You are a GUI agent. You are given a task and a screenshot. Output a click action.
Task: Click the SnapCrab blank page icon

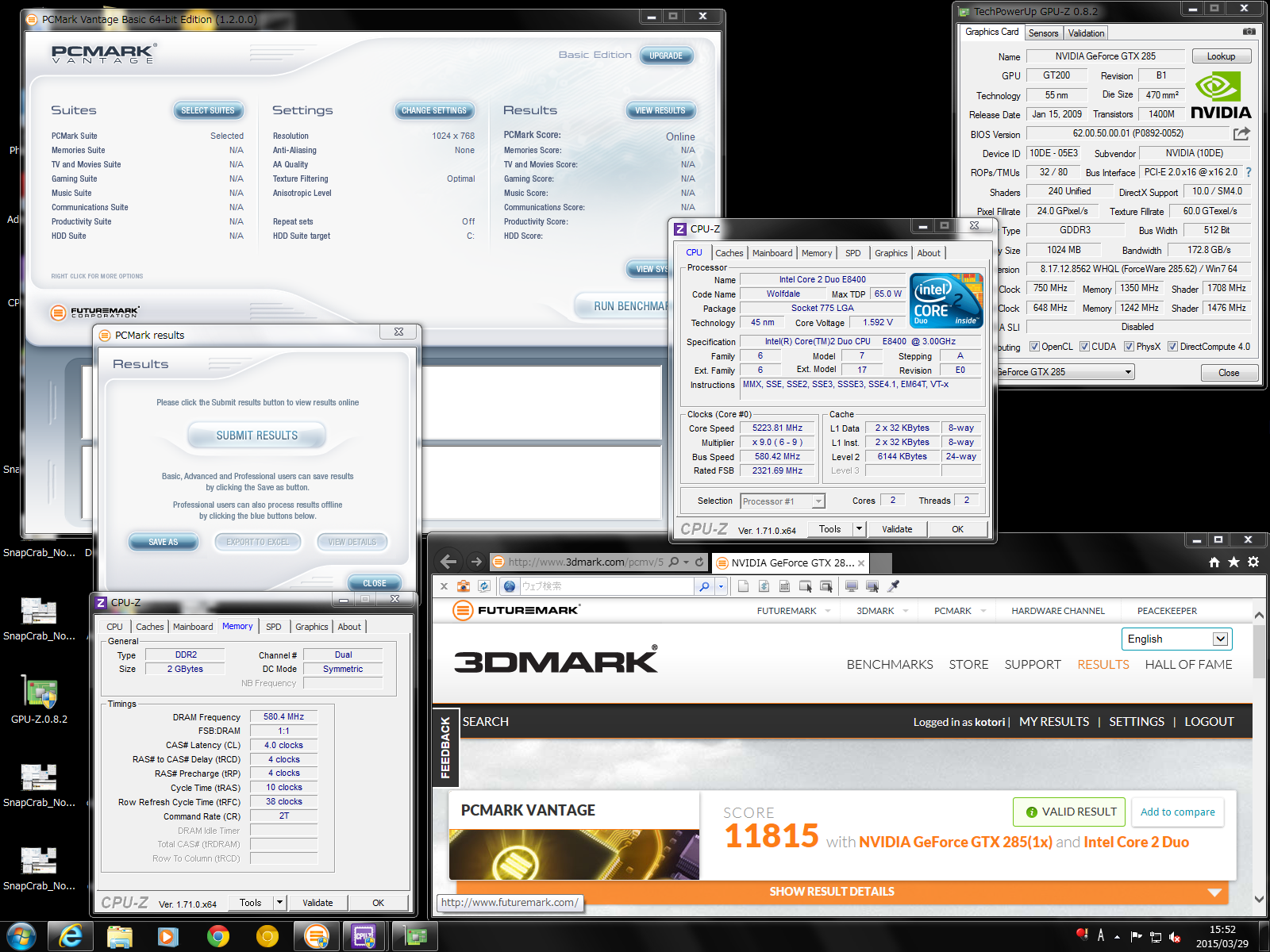click(743, 586)
